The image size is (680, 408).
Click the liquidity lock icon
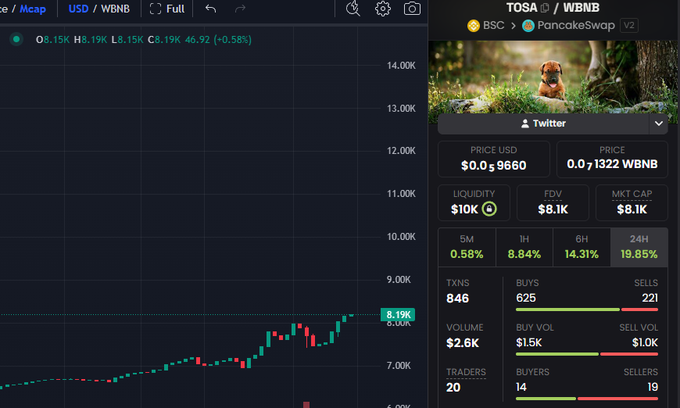(489, 209)
